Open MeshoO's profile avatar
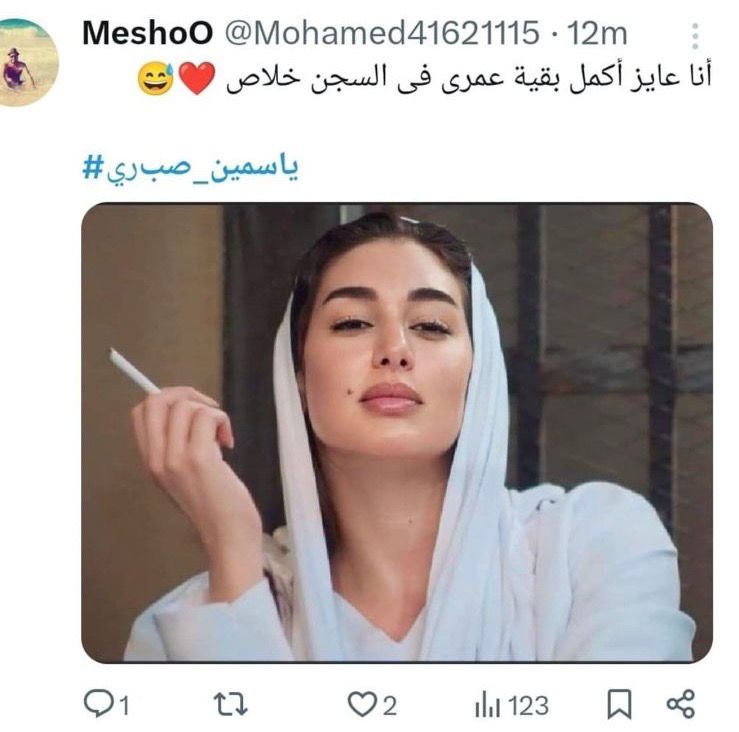The height and width of the screenshot is (732, 739). (26, 62)
